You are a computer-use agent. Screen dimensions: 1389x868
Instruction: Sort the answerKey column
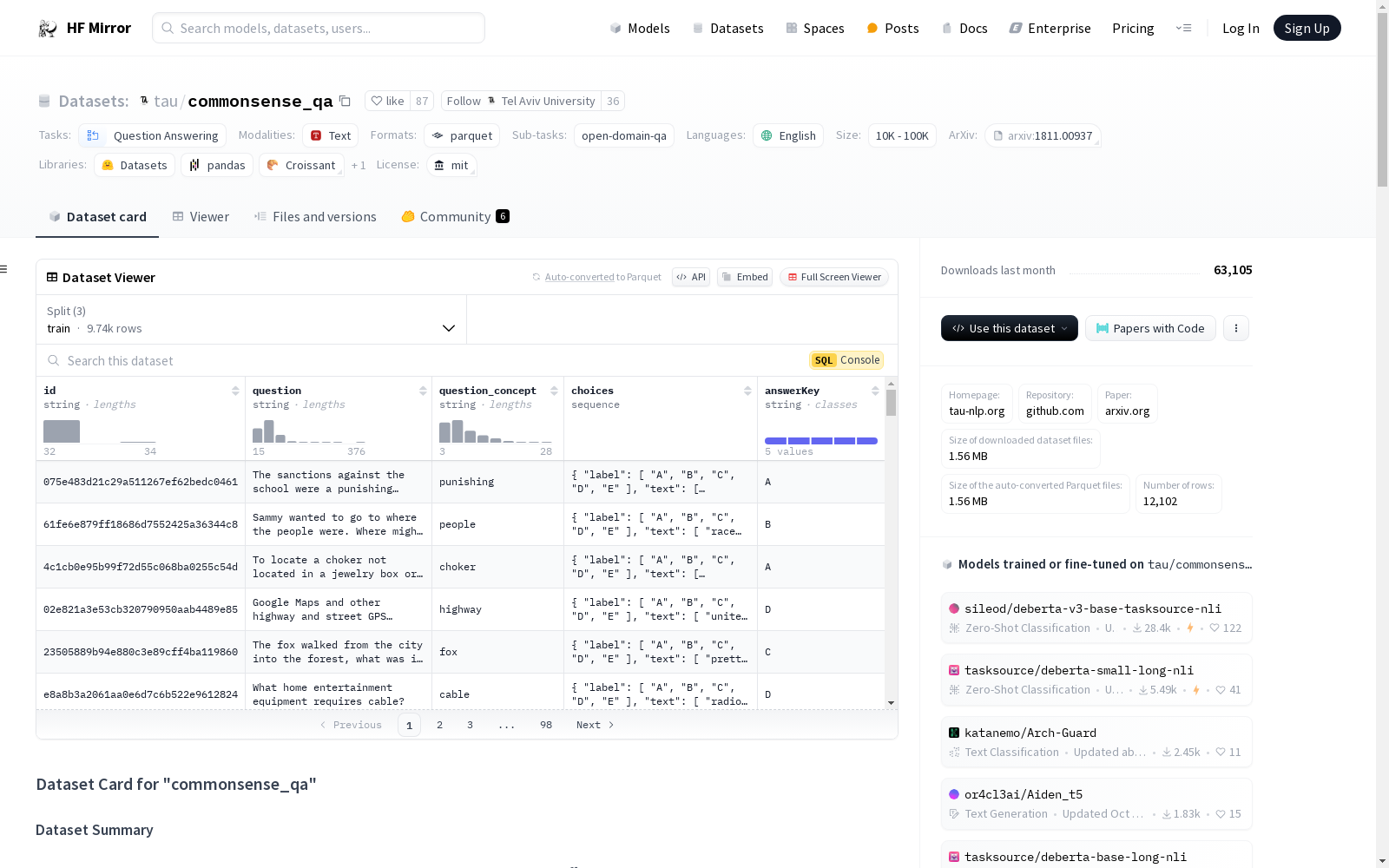pyautogui.click(x=875, y=391)
